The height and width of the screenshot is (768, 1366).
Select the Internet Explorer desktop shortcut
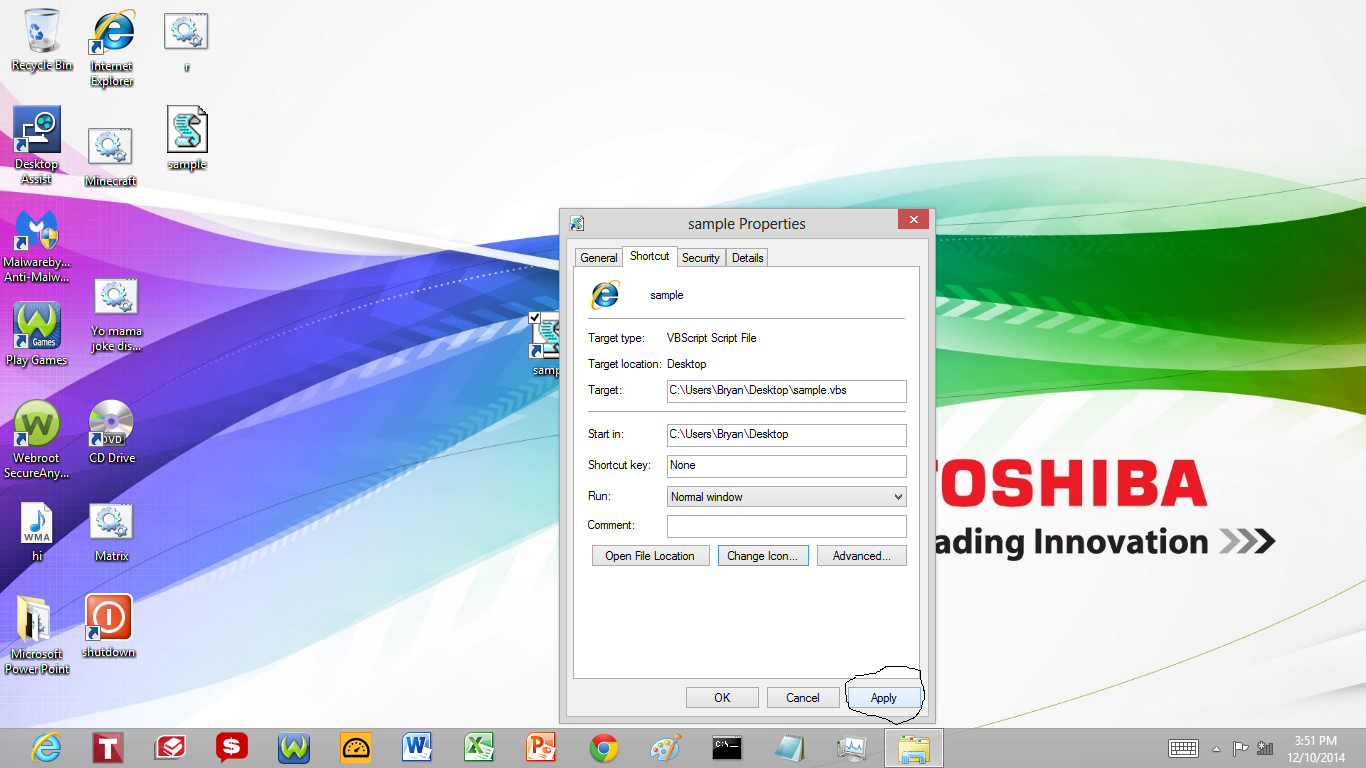click(x=112, y=47)
